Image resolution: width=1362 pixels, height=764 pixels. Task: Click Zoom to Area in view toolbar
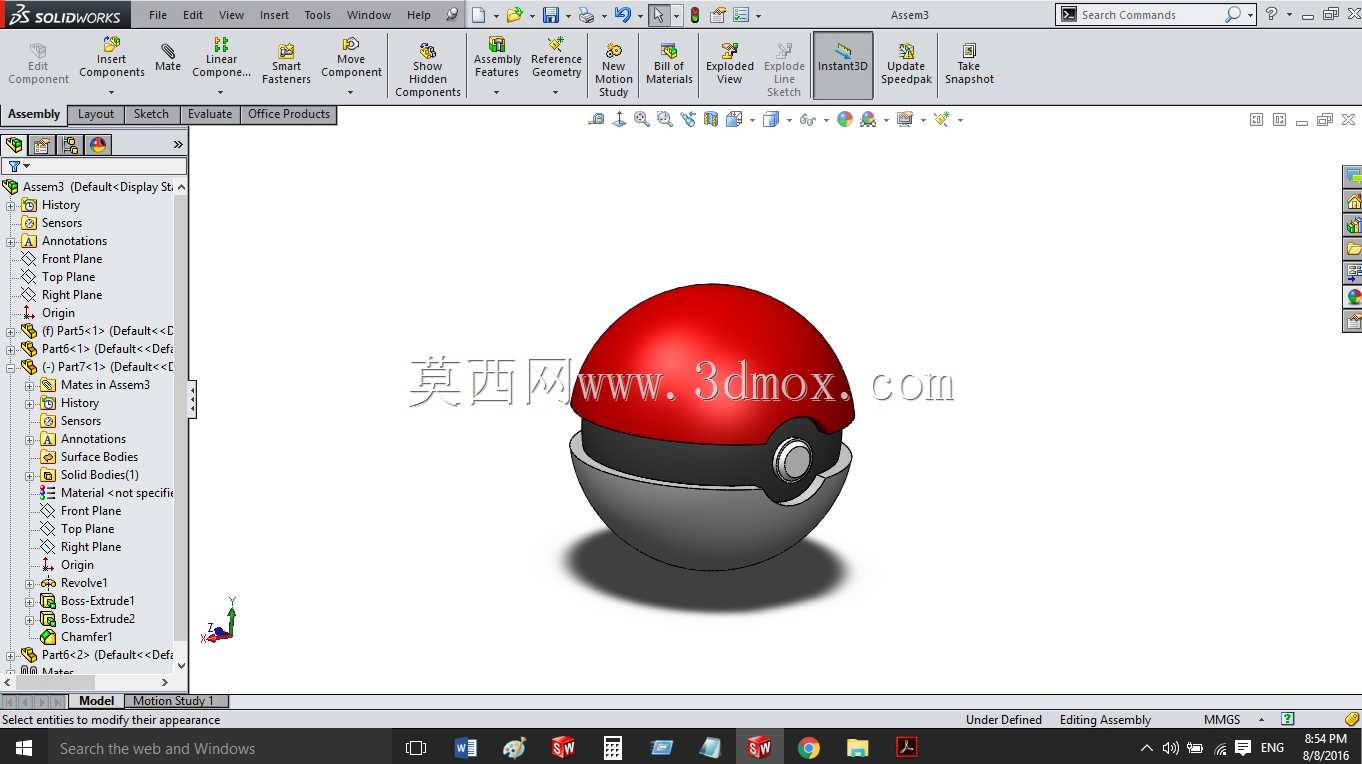[x=665, y=119]
